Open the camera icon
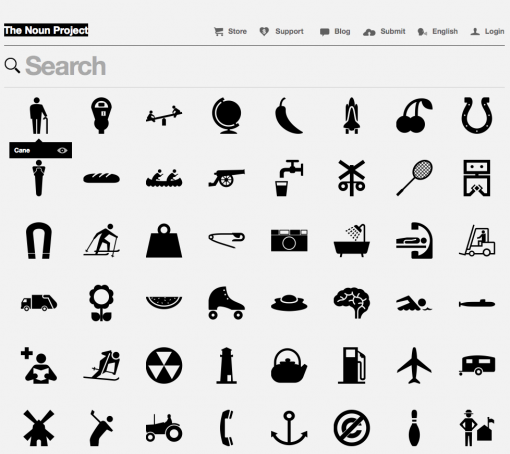The image size is (510, 454). (x=289, y=240)
